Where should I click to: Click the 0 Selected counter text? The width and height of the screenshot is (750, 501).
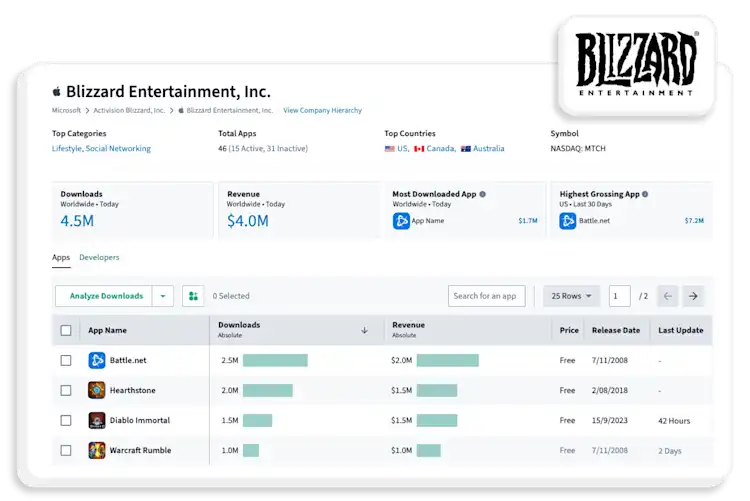[x=231, y=296]
